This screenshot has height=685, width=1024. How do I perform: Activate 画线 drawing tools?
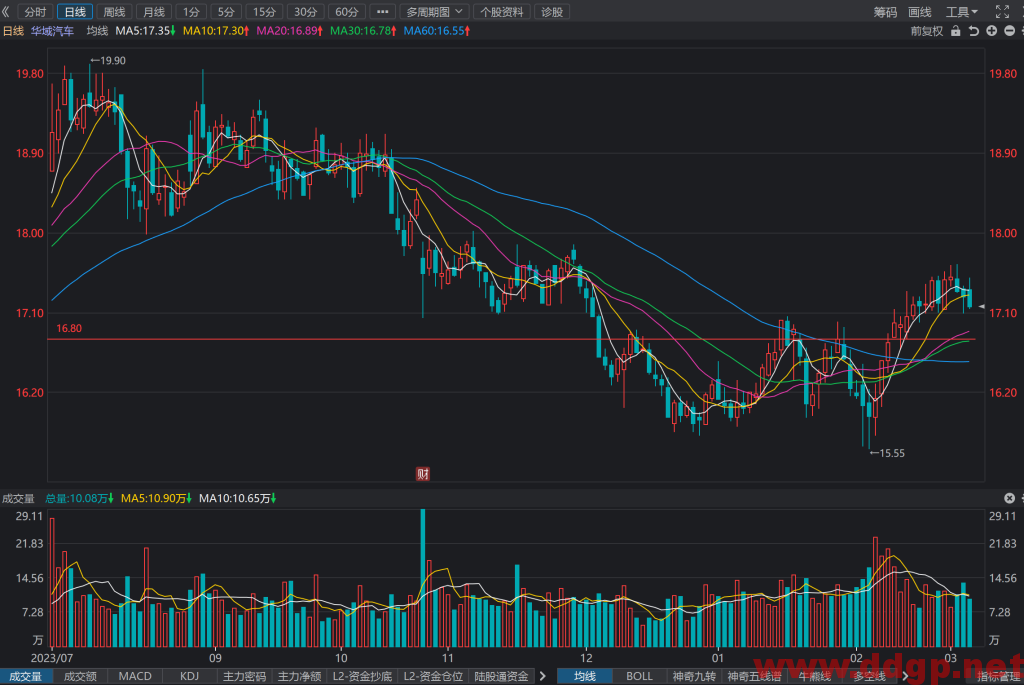point(920,12)
